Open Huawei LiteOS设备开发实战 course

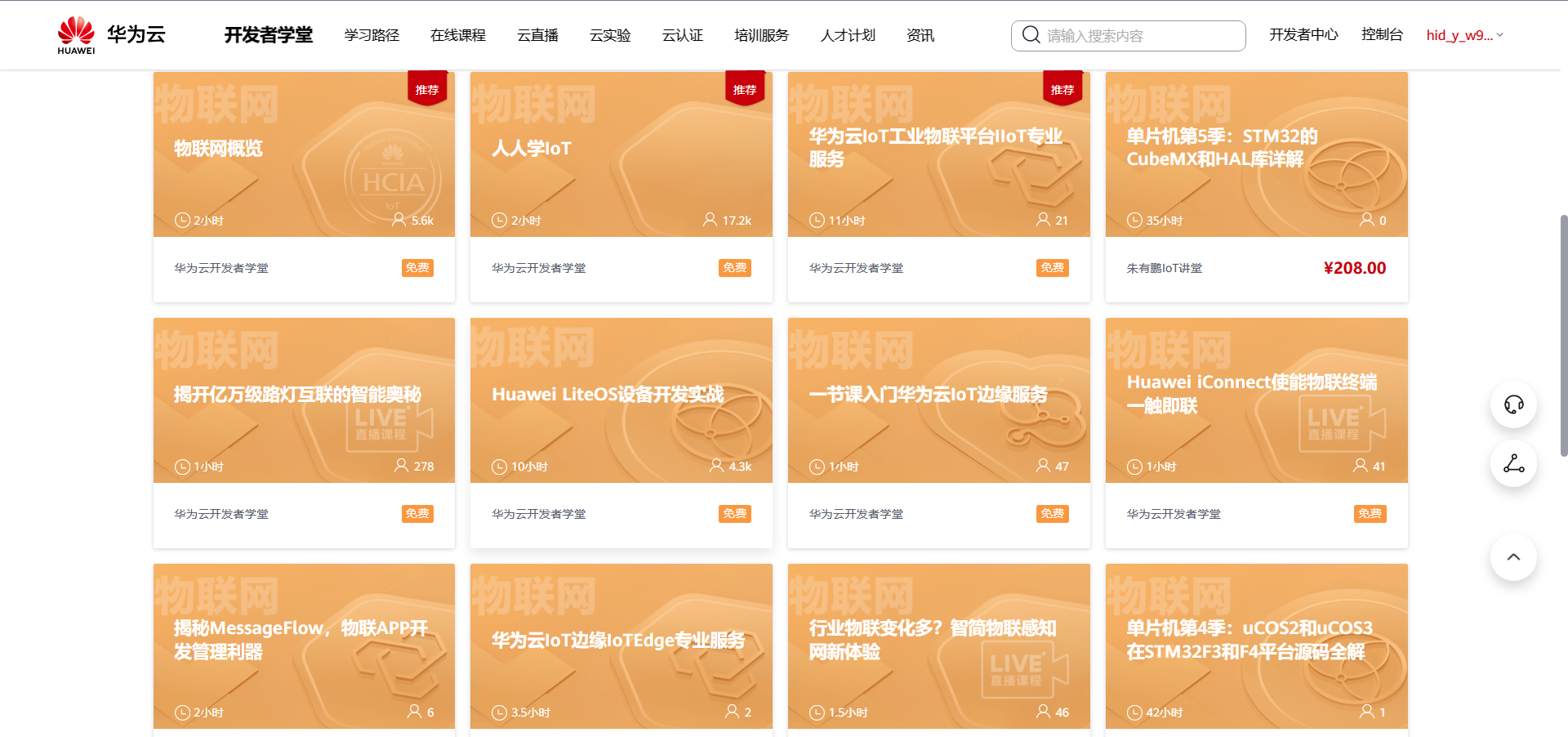621,433
